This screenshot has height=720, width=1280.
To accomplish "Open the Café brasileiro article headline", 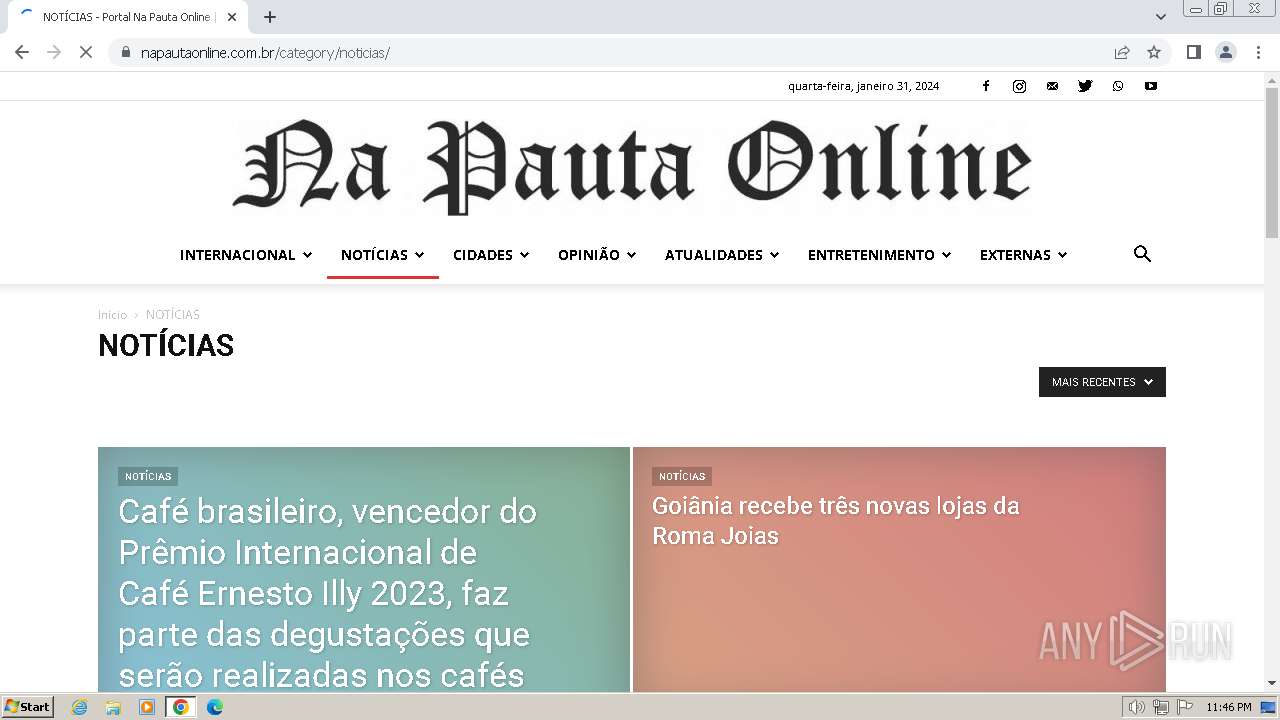I will [327, 593].
